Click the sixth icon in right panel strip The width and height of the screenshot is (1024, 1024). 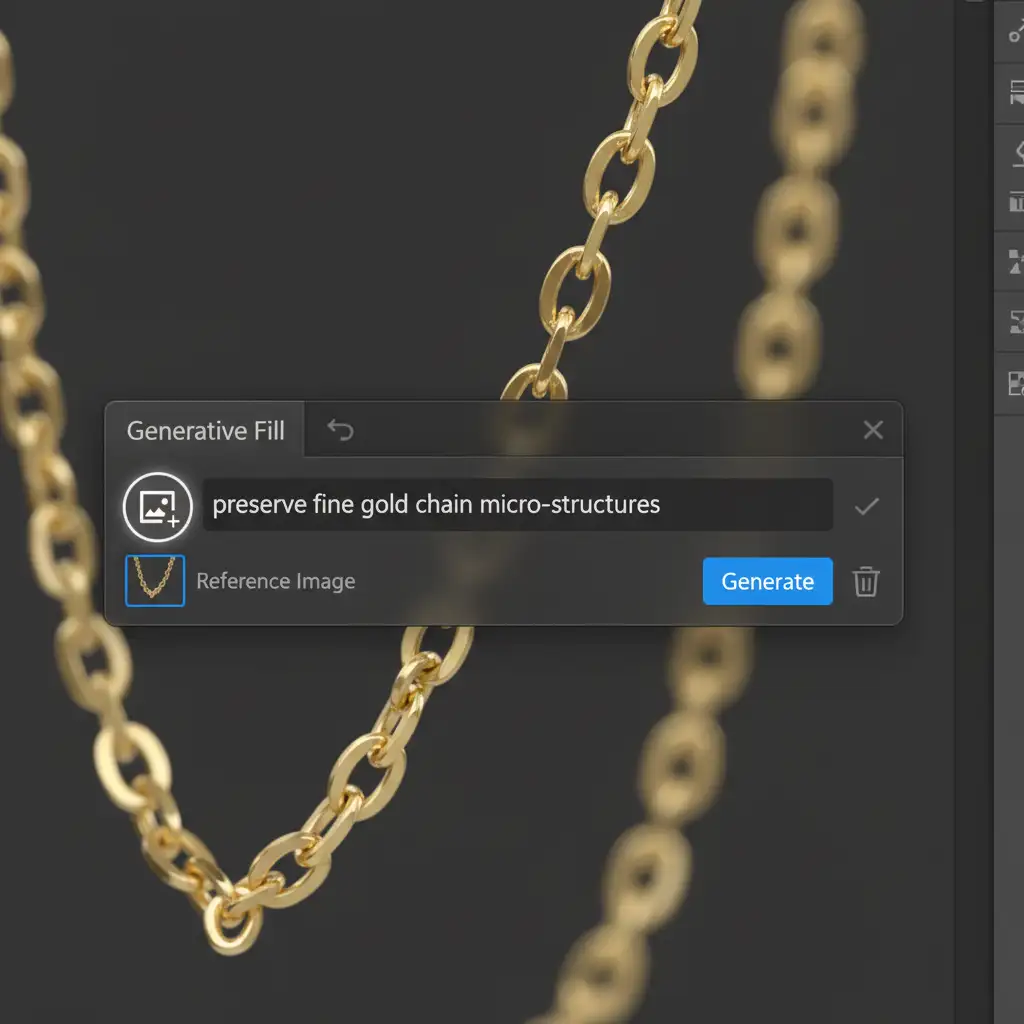1015,322
